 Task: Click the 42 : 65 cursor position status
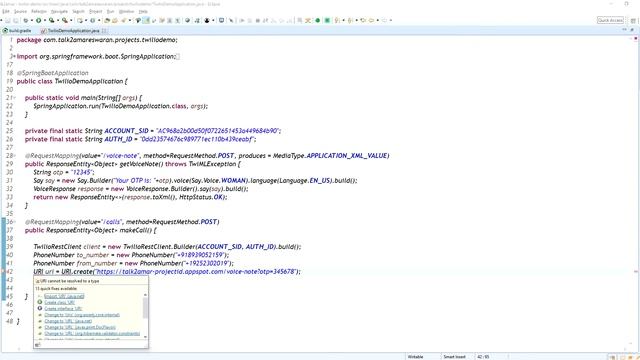point(483,357)
